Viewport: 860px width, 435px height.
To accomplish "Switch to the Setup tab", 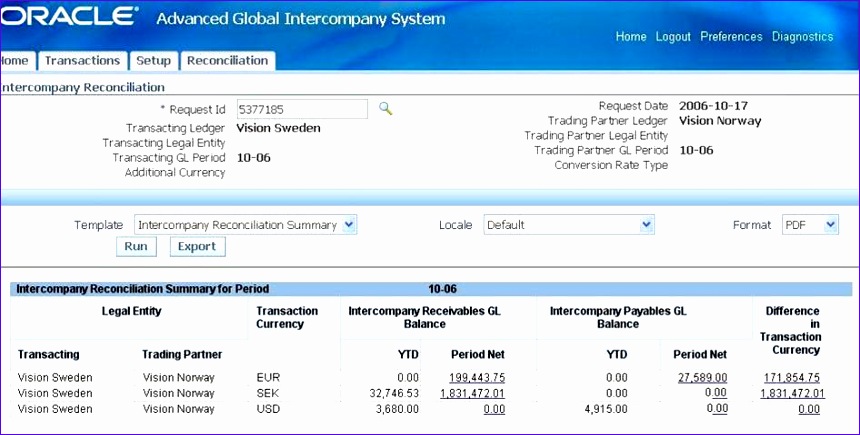I will 154,61.
